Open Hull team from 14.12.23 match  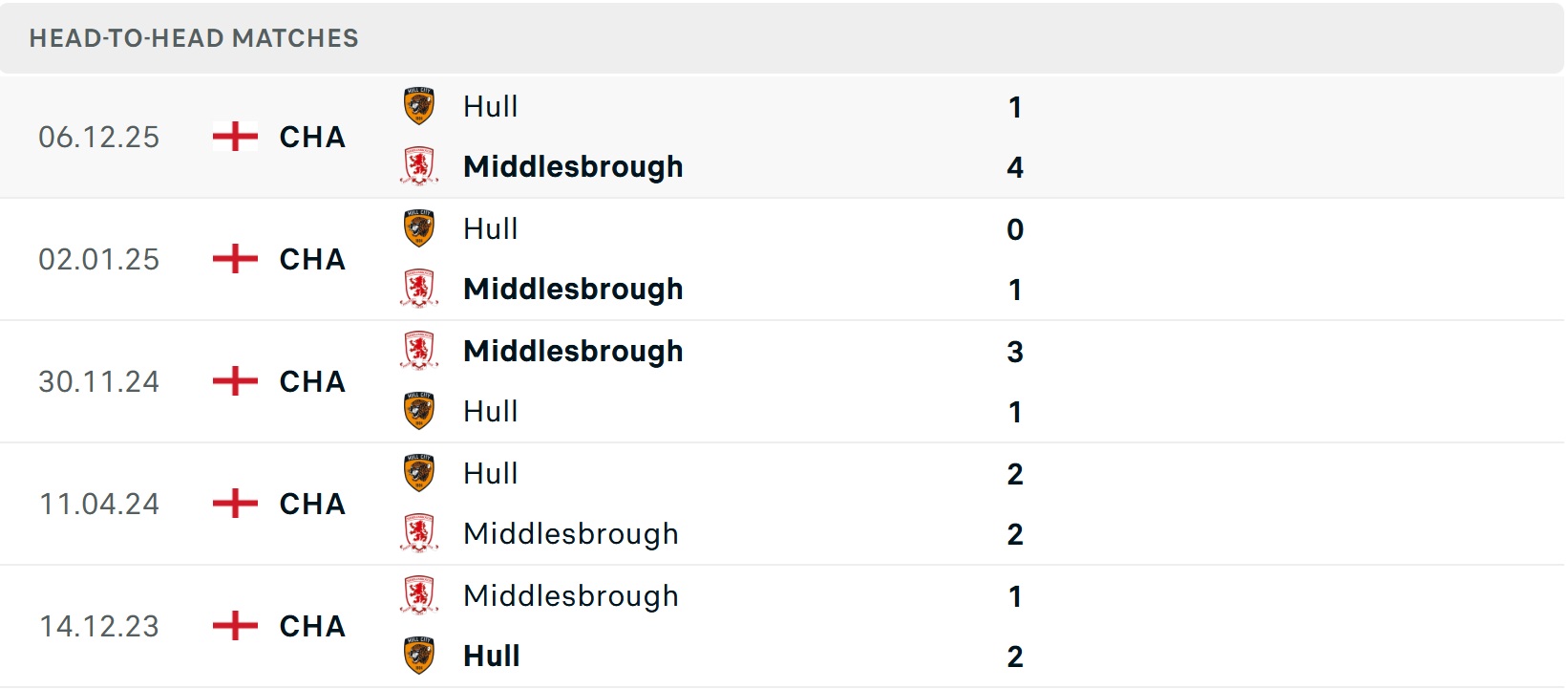491,656
